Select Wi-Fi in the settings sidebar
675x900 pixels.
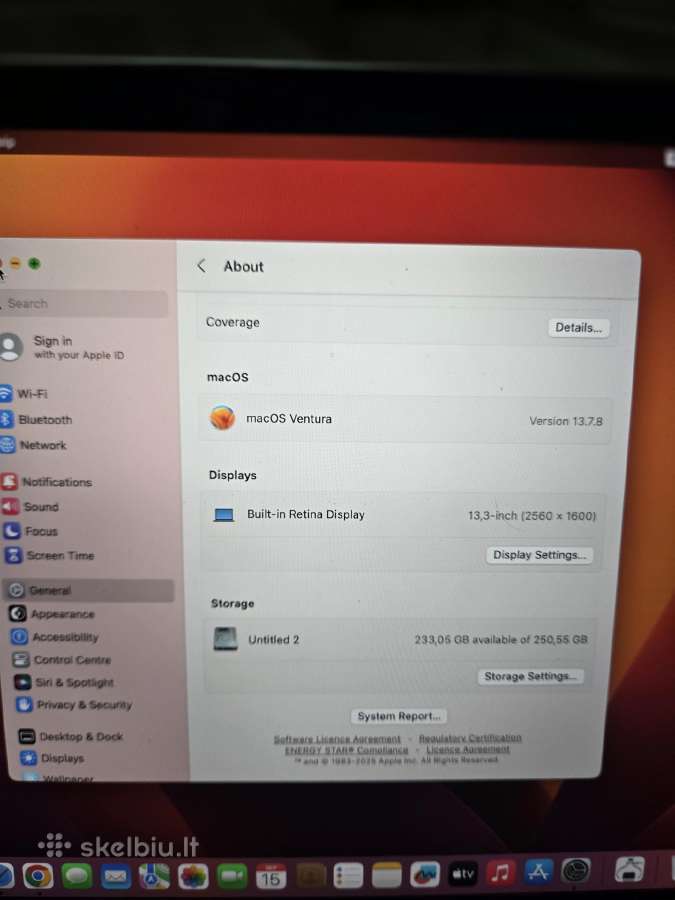click(32, 394)
